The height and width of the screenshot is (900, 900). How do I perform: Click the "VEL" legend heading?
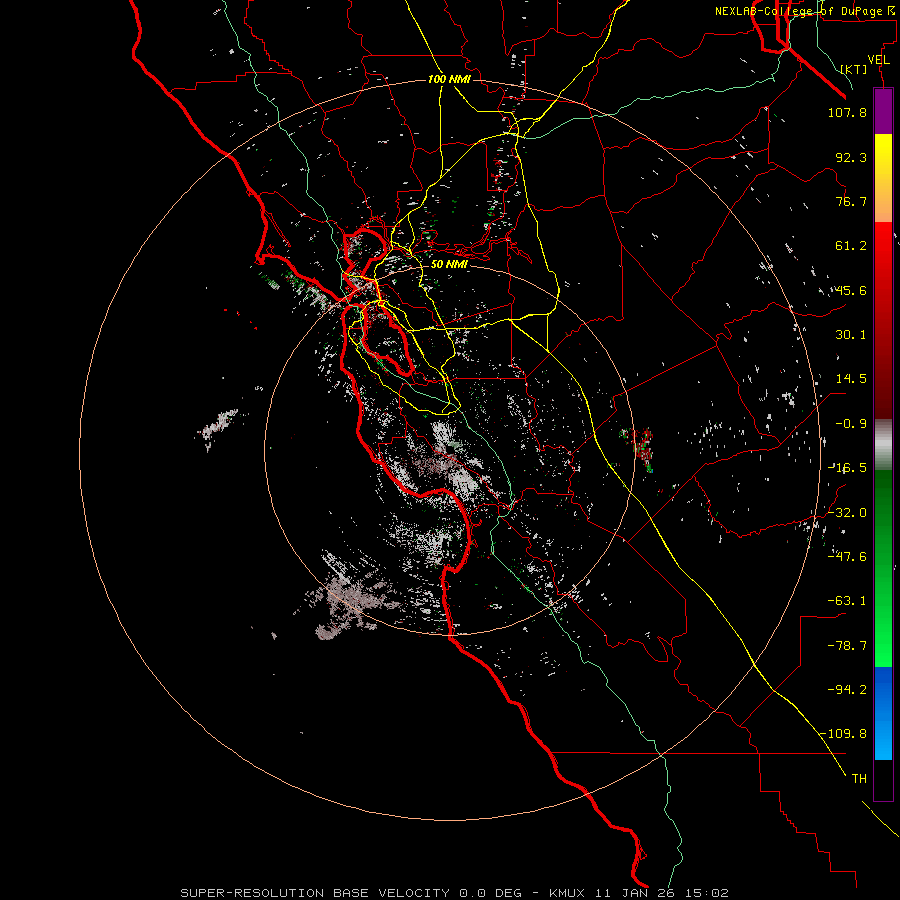click(878, 60)
